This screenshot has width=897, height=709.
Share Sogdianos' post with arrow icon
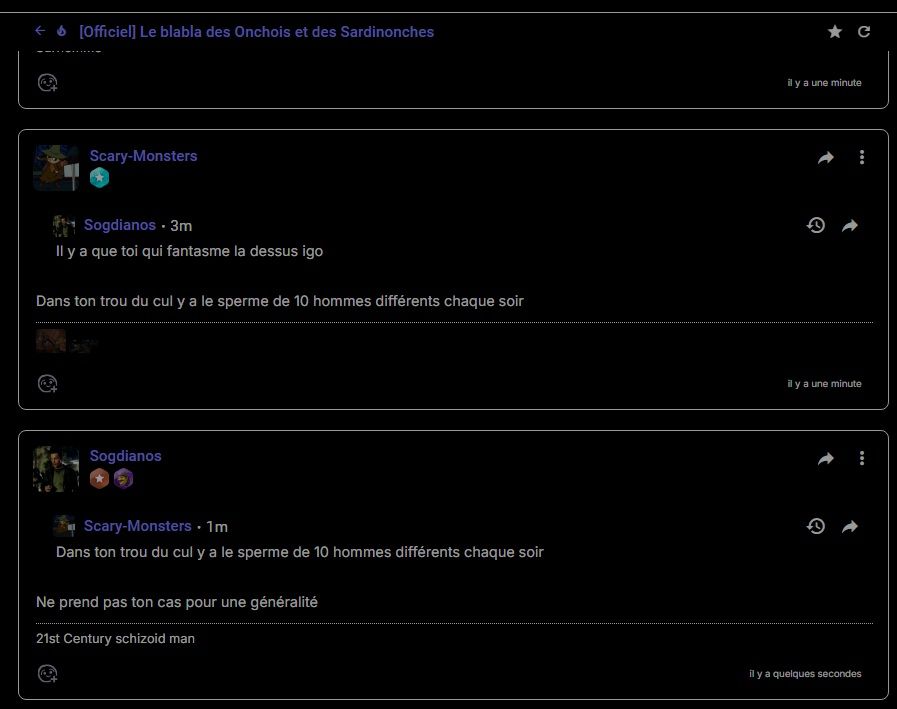pos(825,458)
